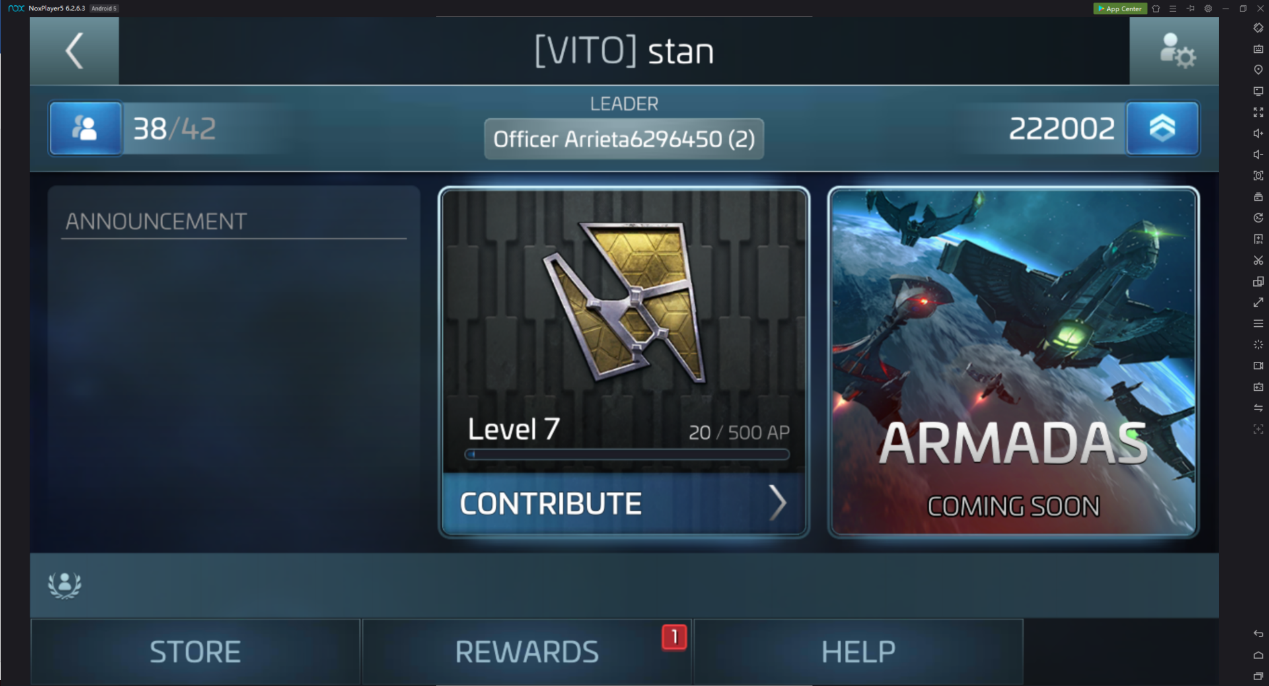Go back using the arrow beside [VITO] stan
Screen dimensions: 1269x686
(74, 50)
